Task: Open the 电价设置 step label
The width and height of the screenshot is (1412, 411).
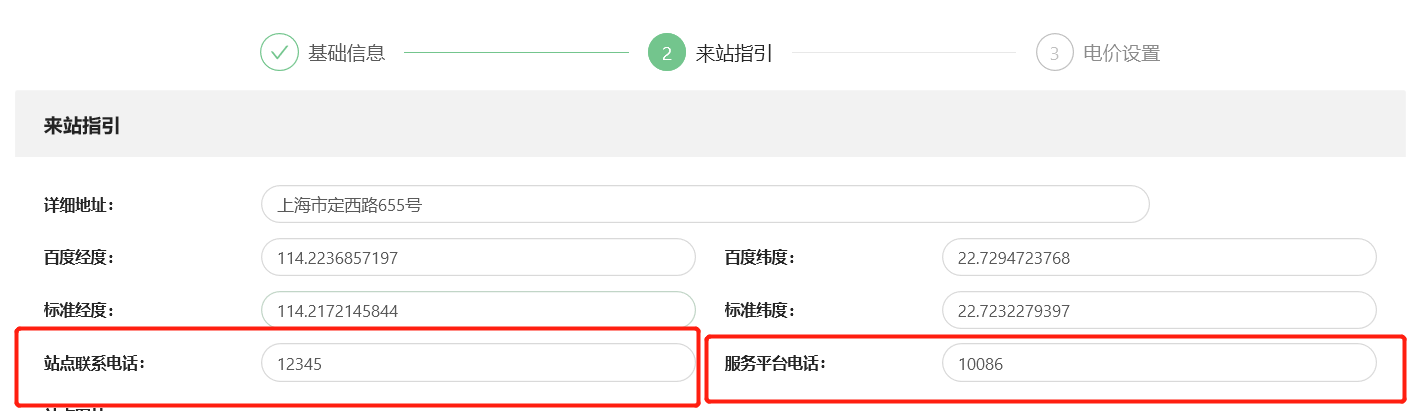Action: [1122, 53]
